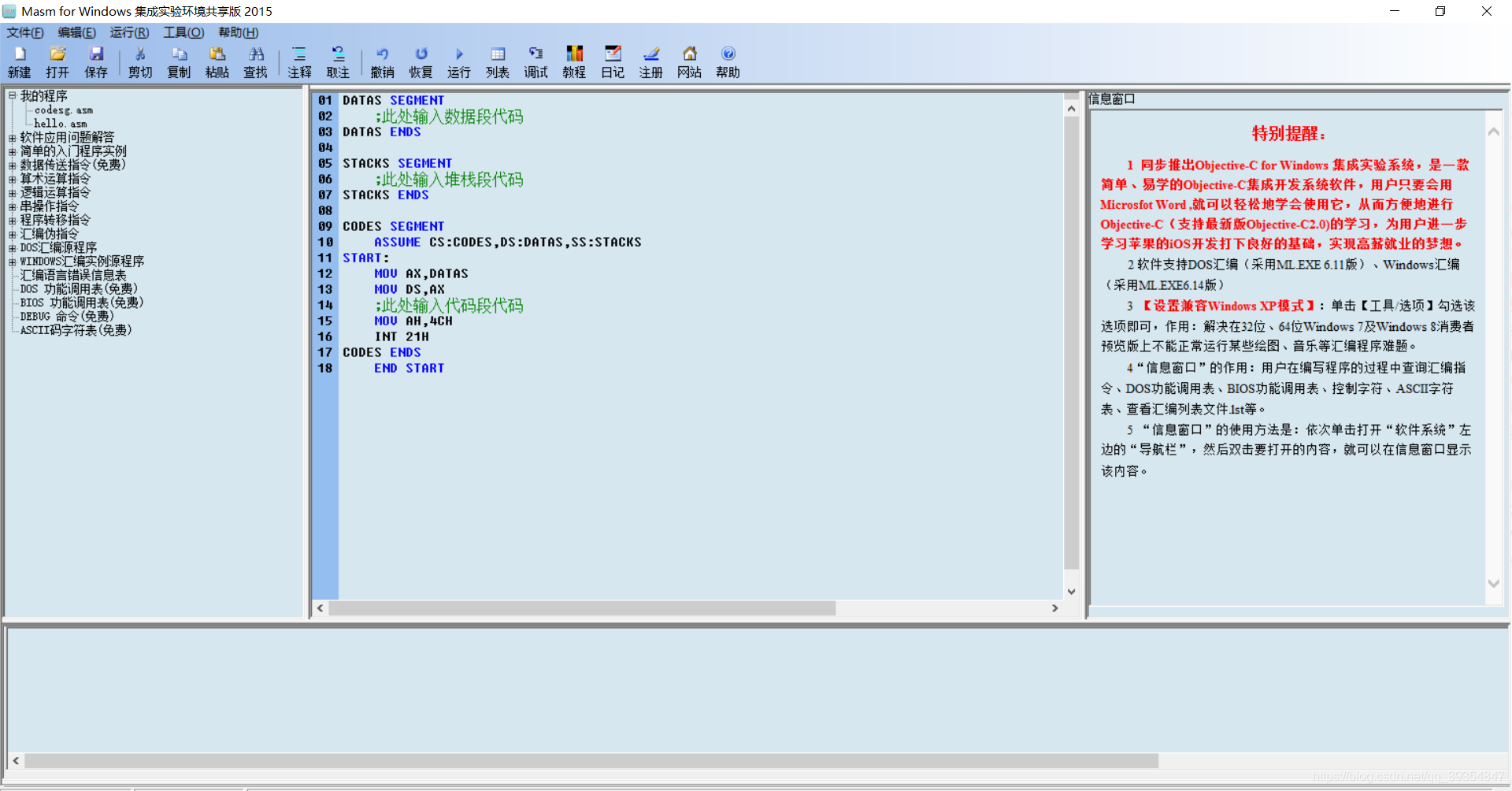
Task: Click the 撤消 (Undo) toolbar icon
Action: (x=382, y=61)
